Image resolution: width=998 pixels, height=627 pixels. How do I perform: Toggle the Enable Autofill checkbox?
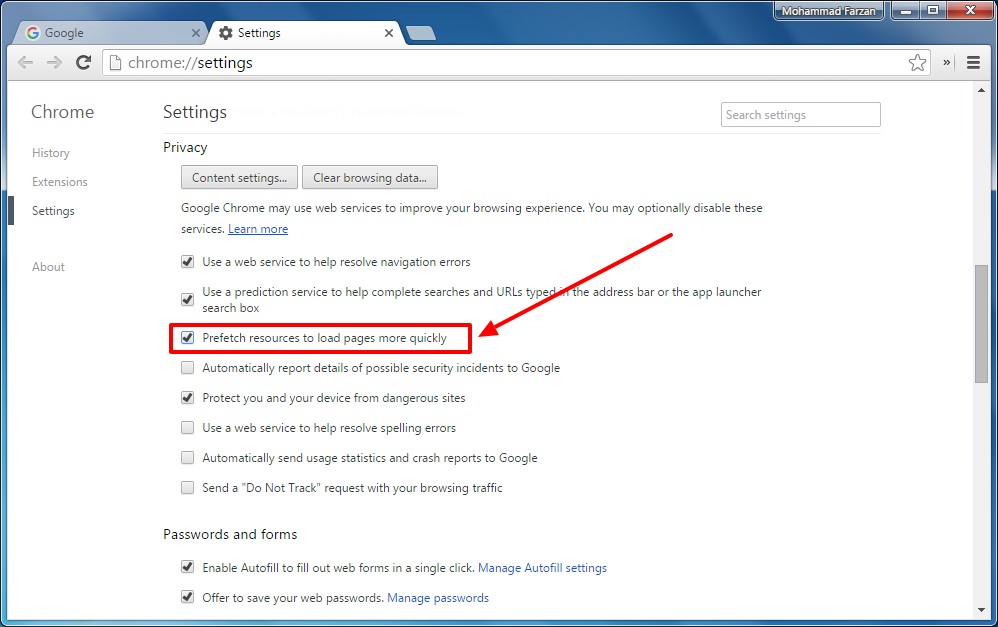coord(187,567)
